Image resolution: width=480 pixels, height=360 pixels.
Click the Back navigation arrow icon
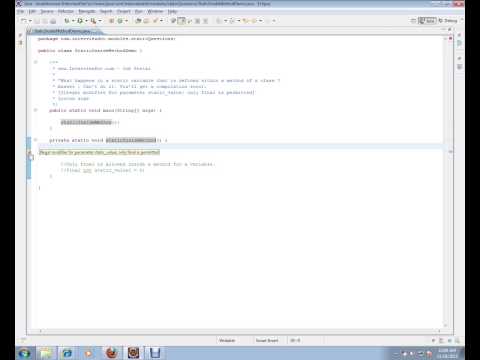pyautogui.click(x=246, y=21)
